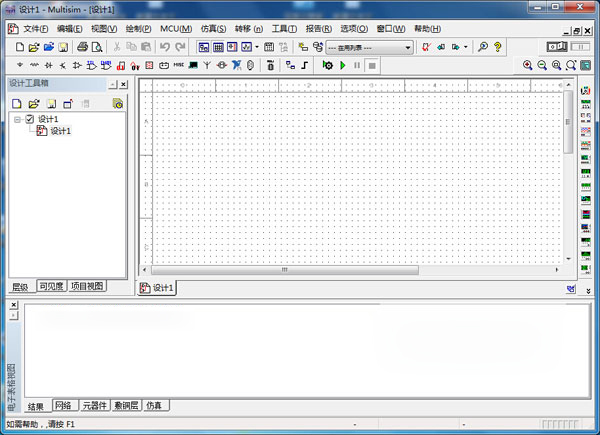Switch to the 项目视图 tab
The width and height of the screenshot is (600, 435).
(87, 286)
